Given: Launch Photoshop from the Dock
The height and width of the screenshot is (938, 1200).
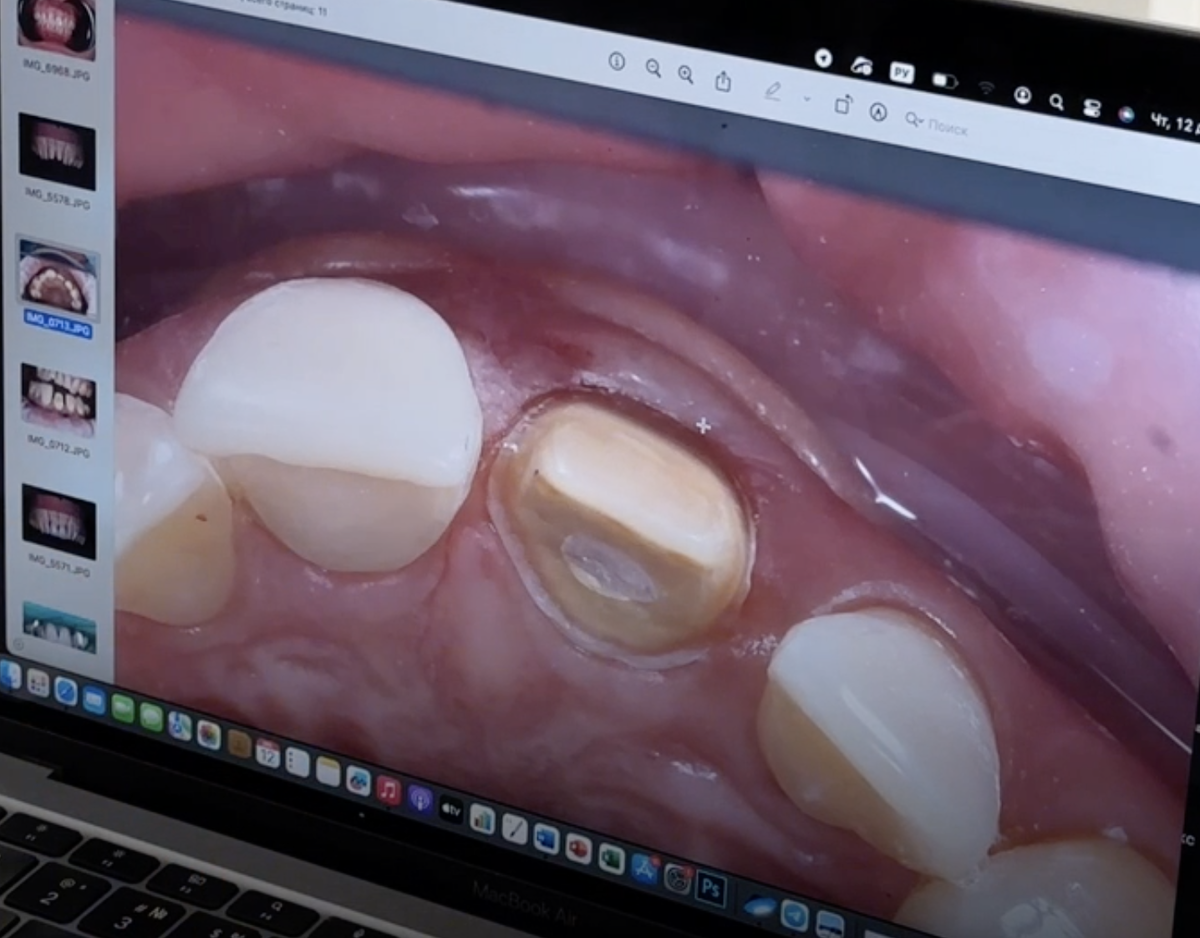Looking at the screenshot, I should (x=711, y=888).
